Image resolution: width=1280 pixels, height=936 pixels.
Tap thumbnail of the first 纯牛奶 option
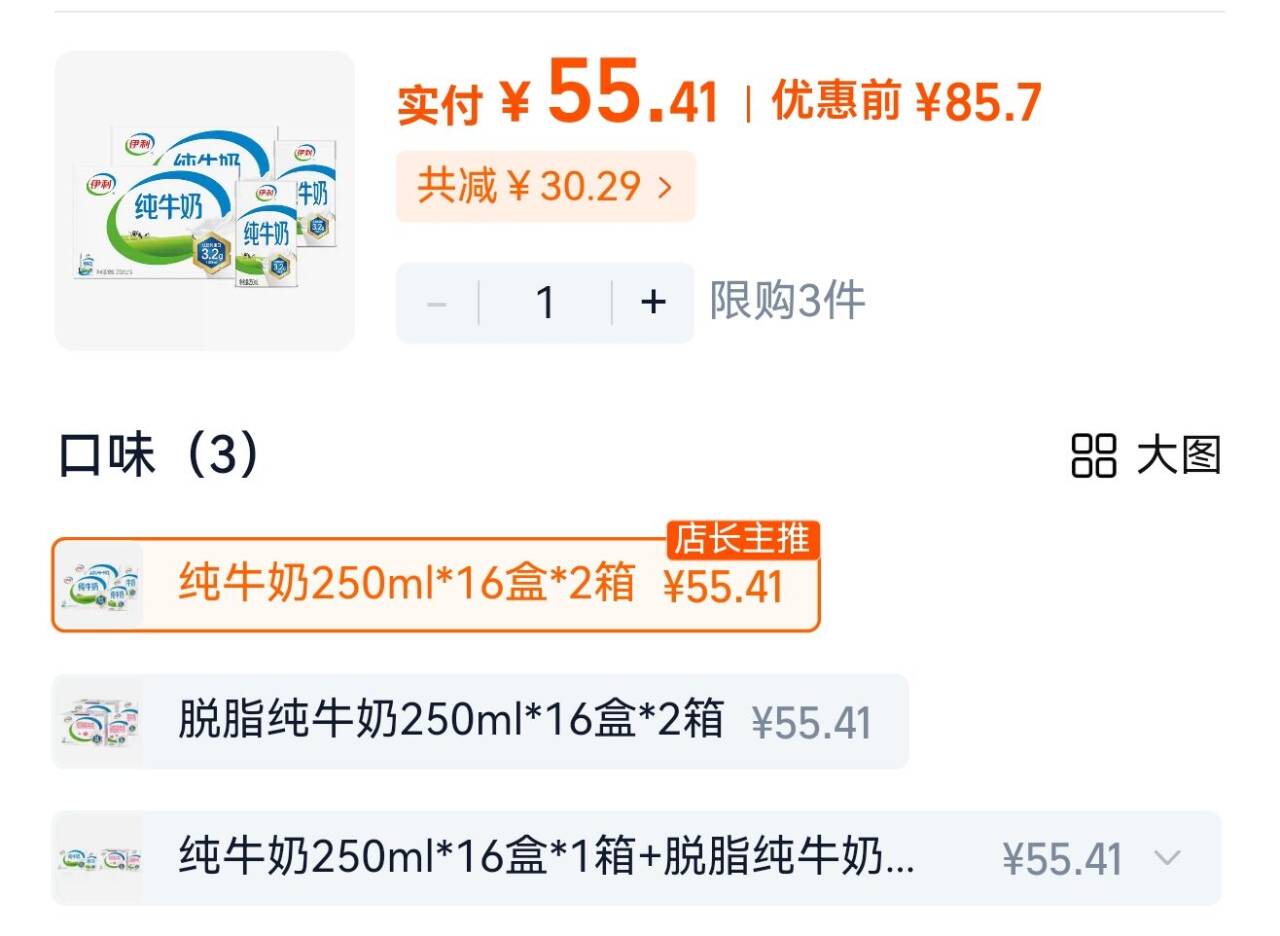[98, 585]
